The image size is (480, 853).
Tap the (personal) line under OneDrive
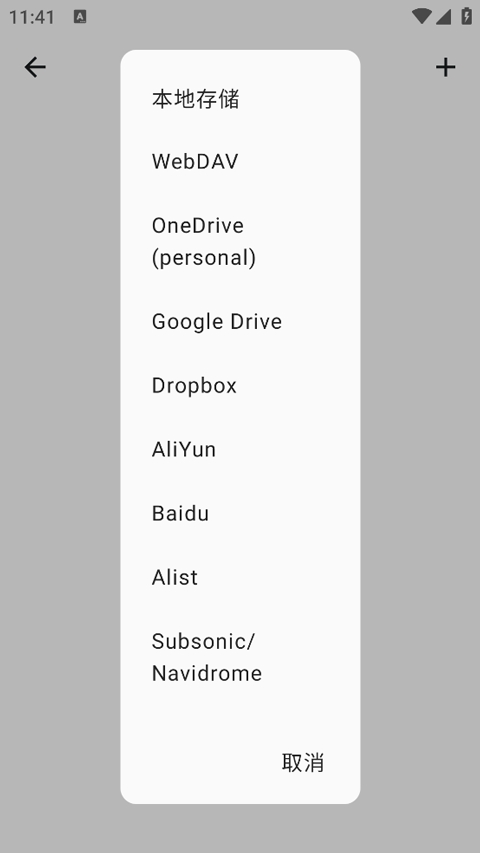coord(204,258)
